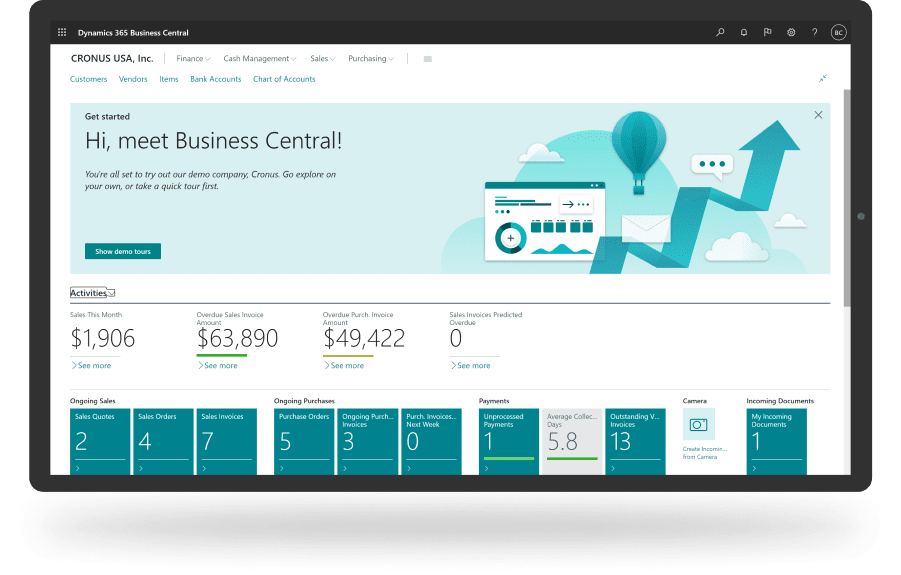
Task: Click the $1,906 Sales This Month value
Action: (x=103, y=338)
